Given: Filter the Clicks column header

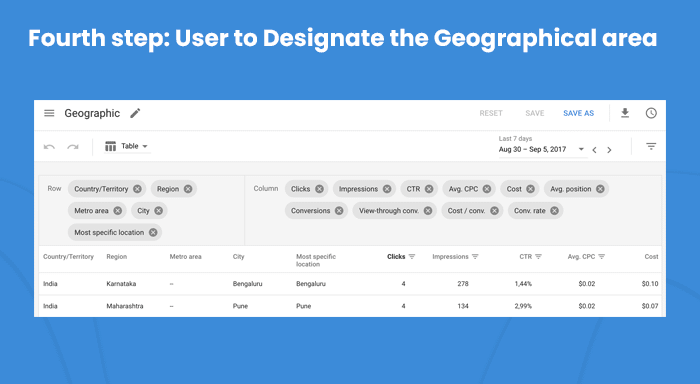Looking at the screenshot, I should click(x=412, y=257).
